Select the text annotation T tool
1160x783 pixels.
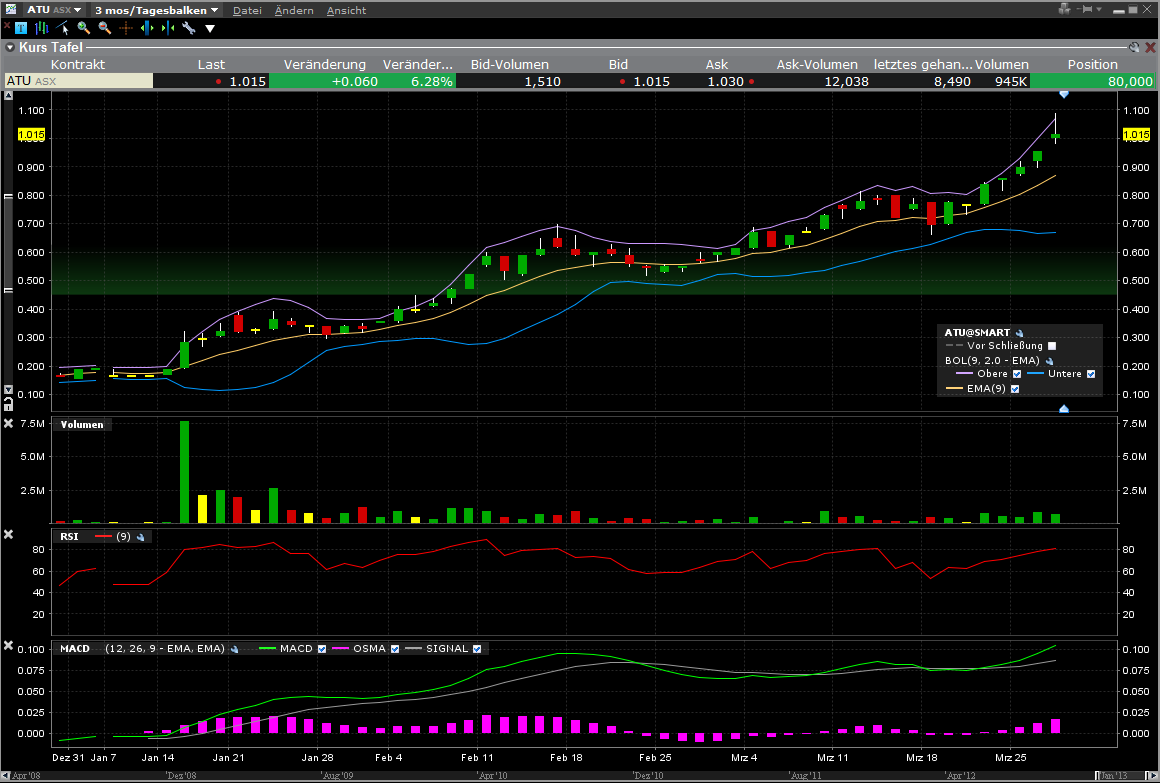coord(21,28)
